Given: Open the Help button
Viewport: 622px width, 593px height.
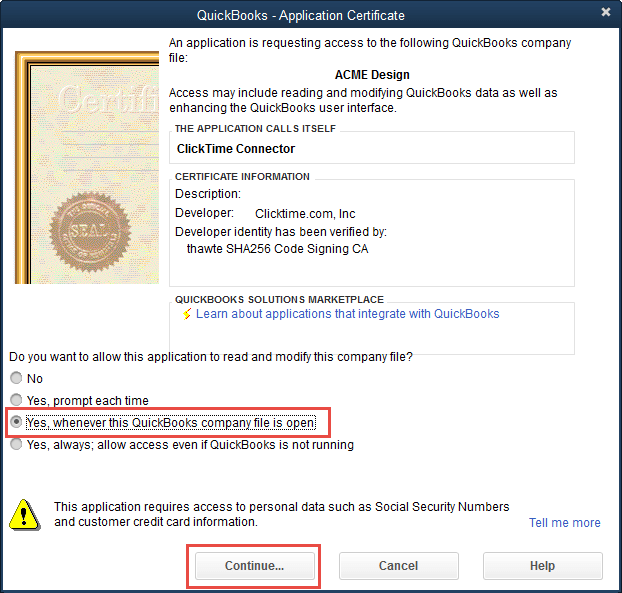Looking at the screenshot, I should pos(542,565).
